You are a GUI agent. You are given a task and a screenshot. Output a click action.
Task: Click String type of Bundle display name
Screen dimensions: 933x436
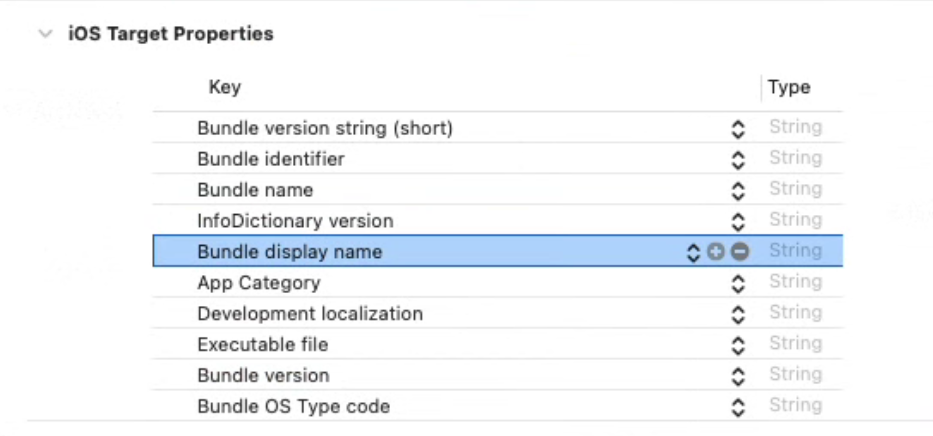(x=796, y=251)
